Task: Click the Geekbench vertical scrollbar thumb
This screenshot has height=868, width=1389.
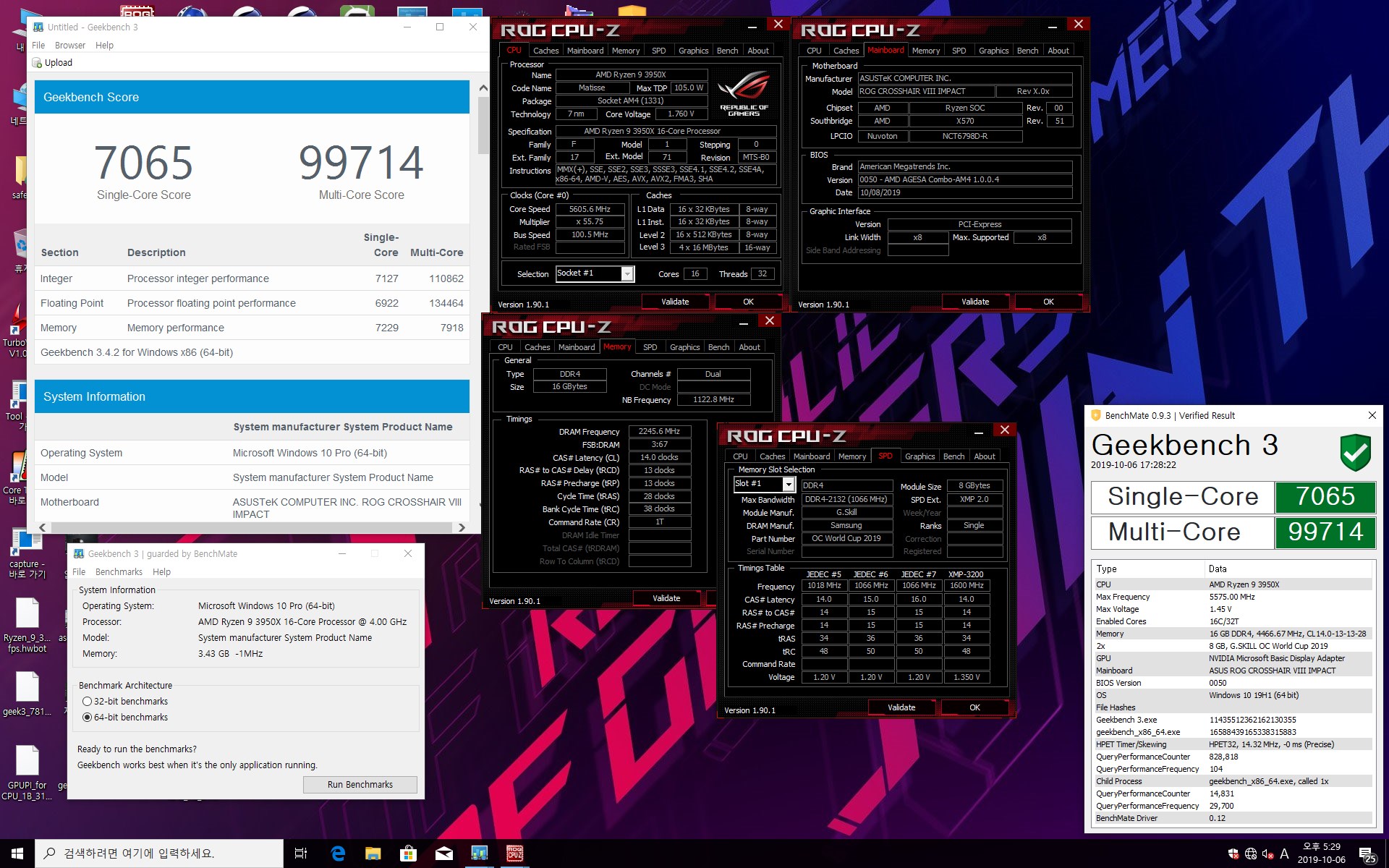Action: click(483, 125)
